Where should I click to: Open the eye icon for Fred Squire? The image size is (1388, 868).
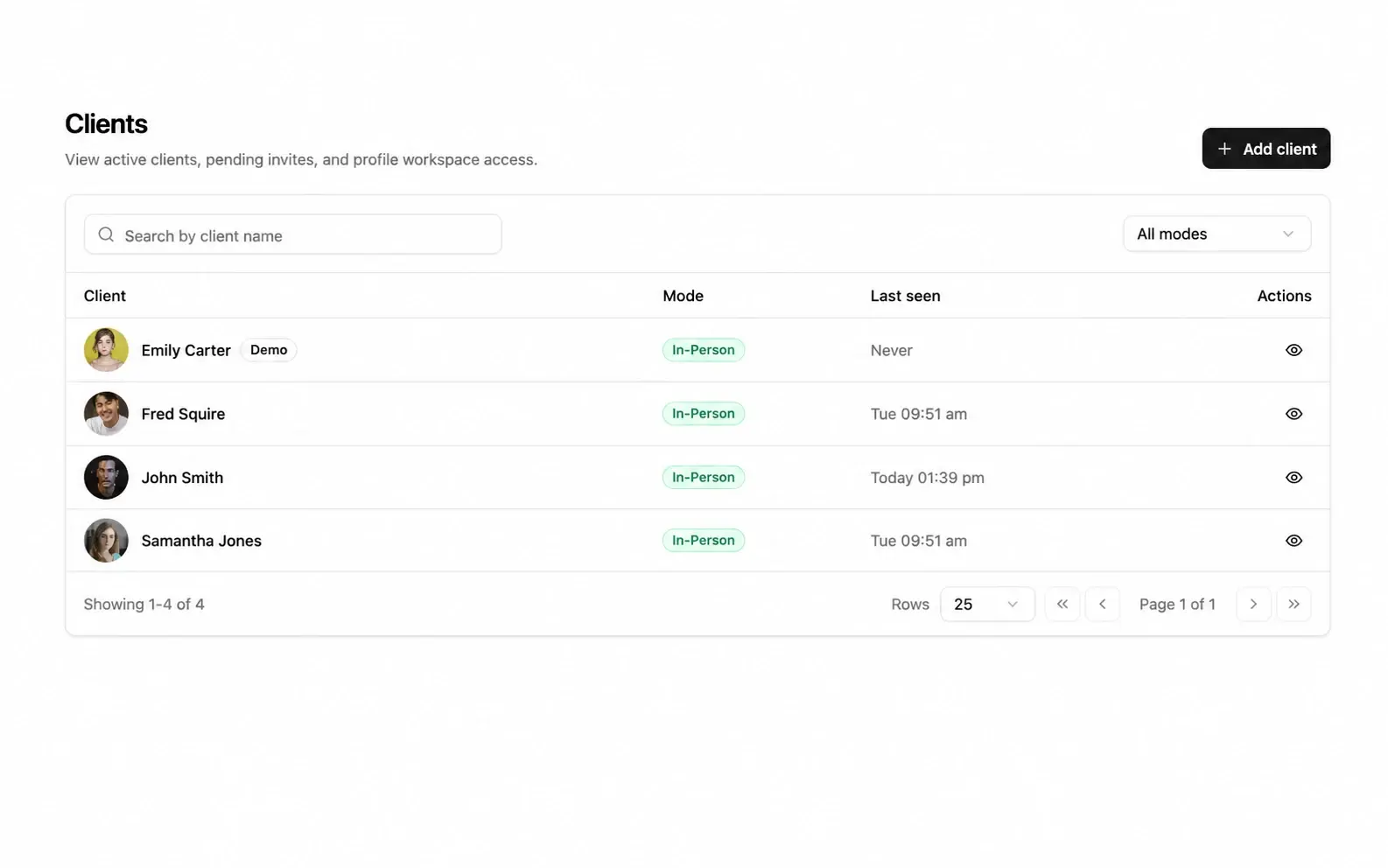coord(1293,414)
